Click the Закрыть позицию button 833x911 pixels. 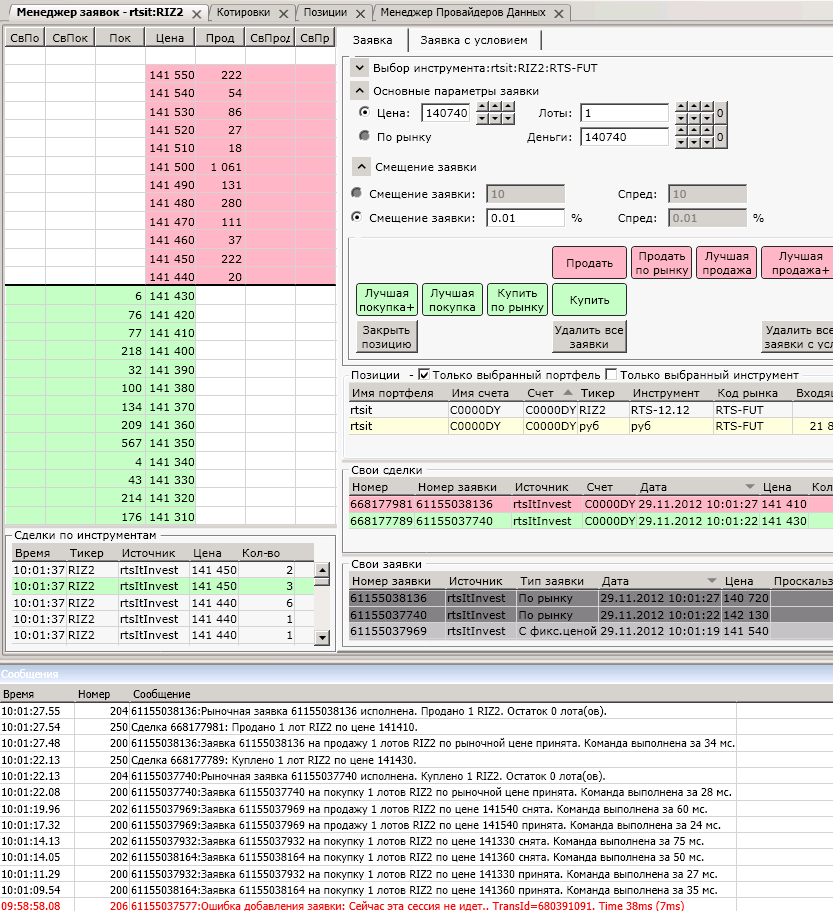pyautogui.click(x=387, y=336)
